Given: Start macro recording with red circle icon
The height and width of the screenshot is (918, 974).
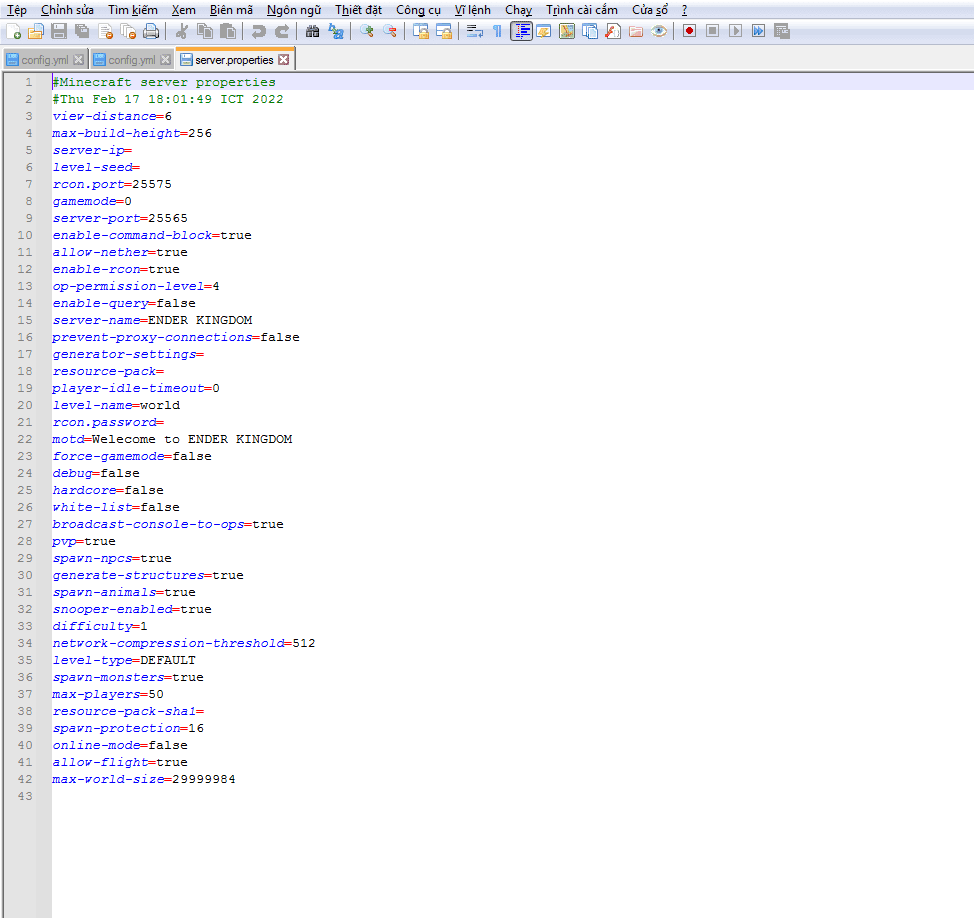Looking at the screenshot, I should [689, 31].
